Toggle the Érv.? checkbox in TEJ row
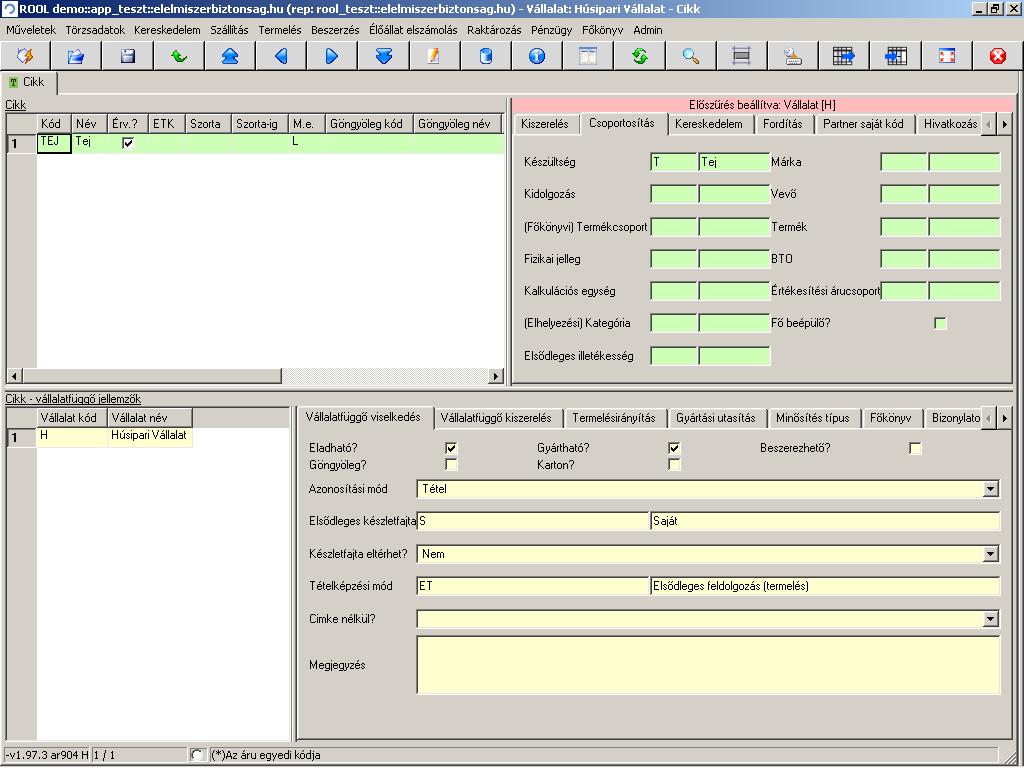1024x768 pixels. (x=128, y=142)
